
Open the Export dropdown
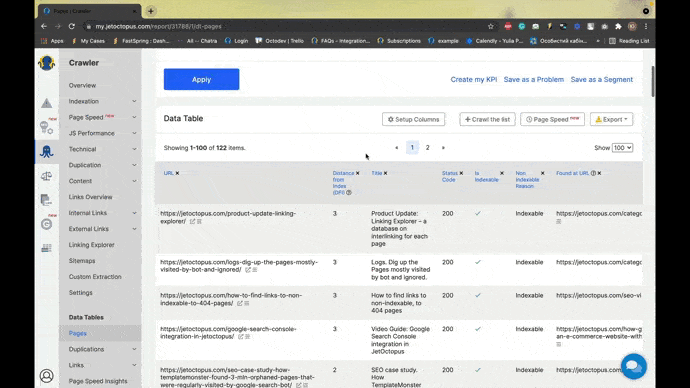(x=611, y=119)
